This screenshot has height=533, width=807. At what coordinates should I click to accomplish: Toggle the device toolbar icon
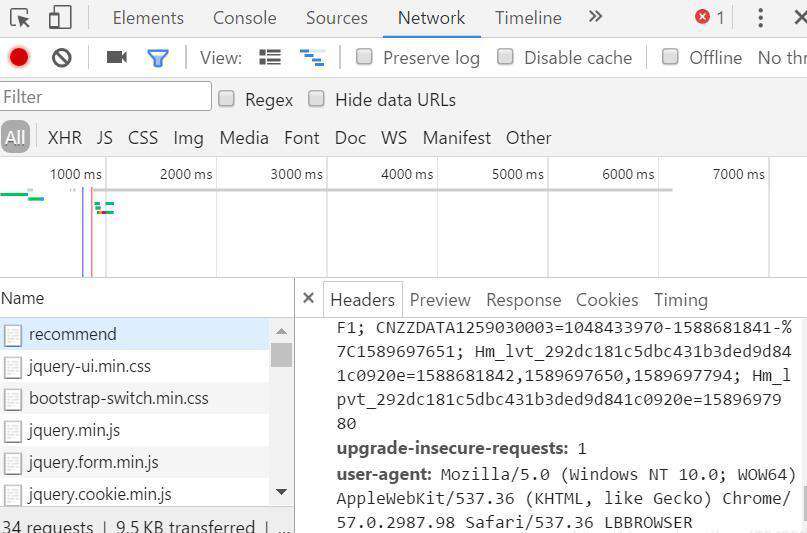tap(60, 17)
